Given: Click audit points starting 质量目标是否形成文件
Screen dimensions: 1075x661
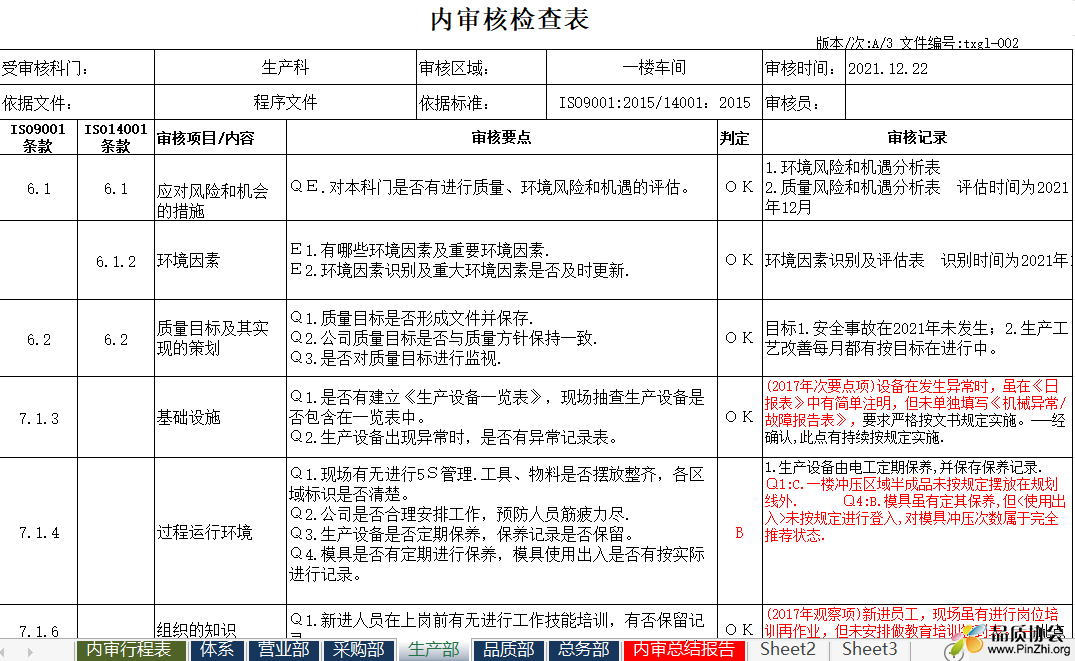Looking at the screenshot, I should click(x=502, y=339).
